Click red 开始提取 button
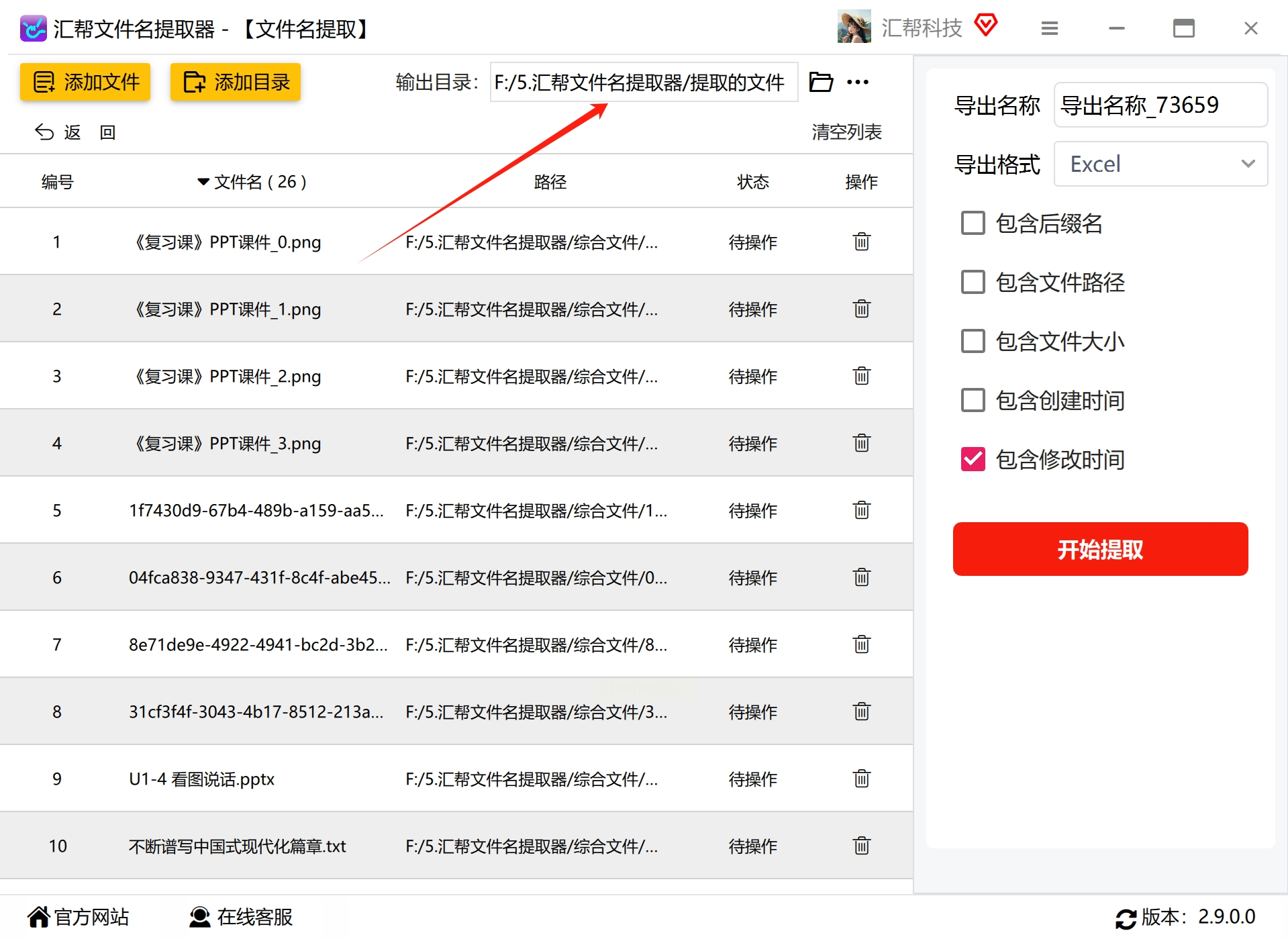1288x939 pixels. tap(1100, 549)
